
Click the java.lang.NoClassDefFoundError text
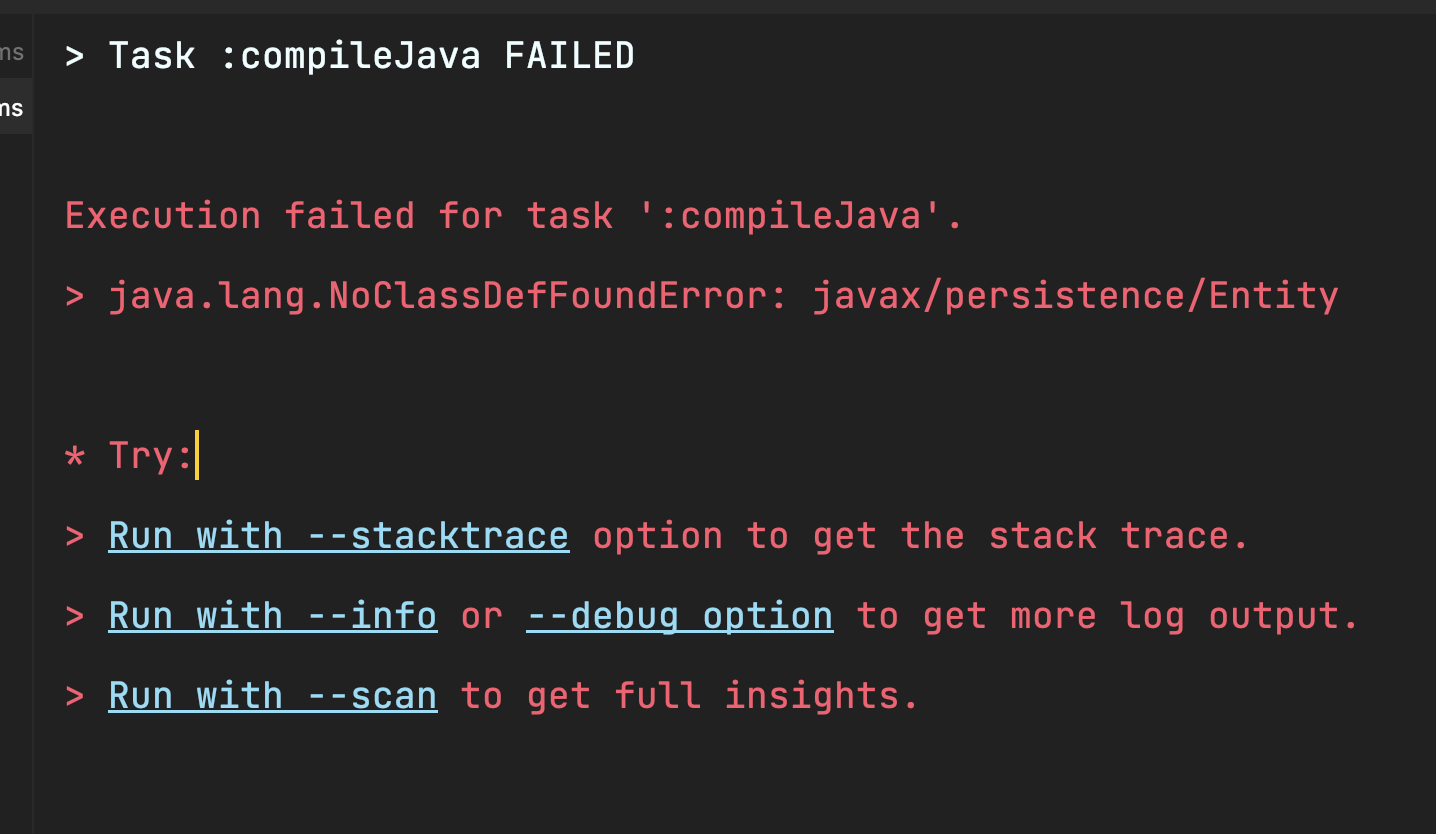pos(448,296)
